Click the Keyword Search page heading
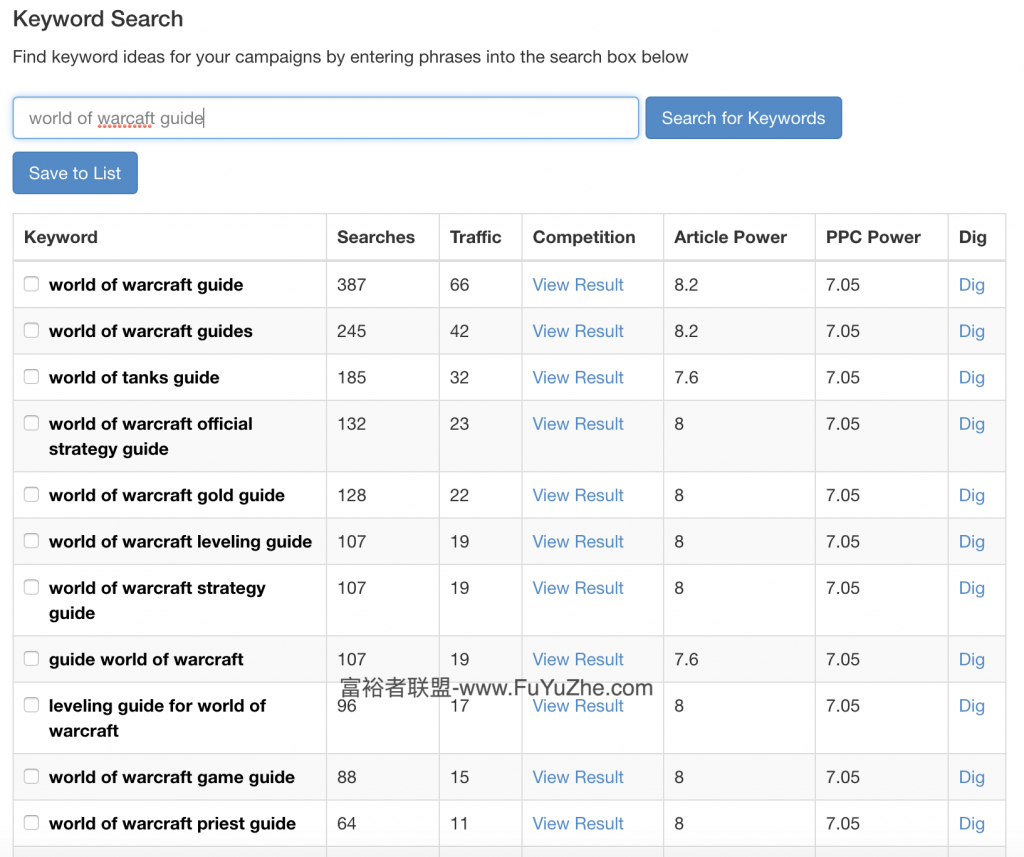Image resolution: width=1024 pixels, height=857 pixels. coord(98,19)
